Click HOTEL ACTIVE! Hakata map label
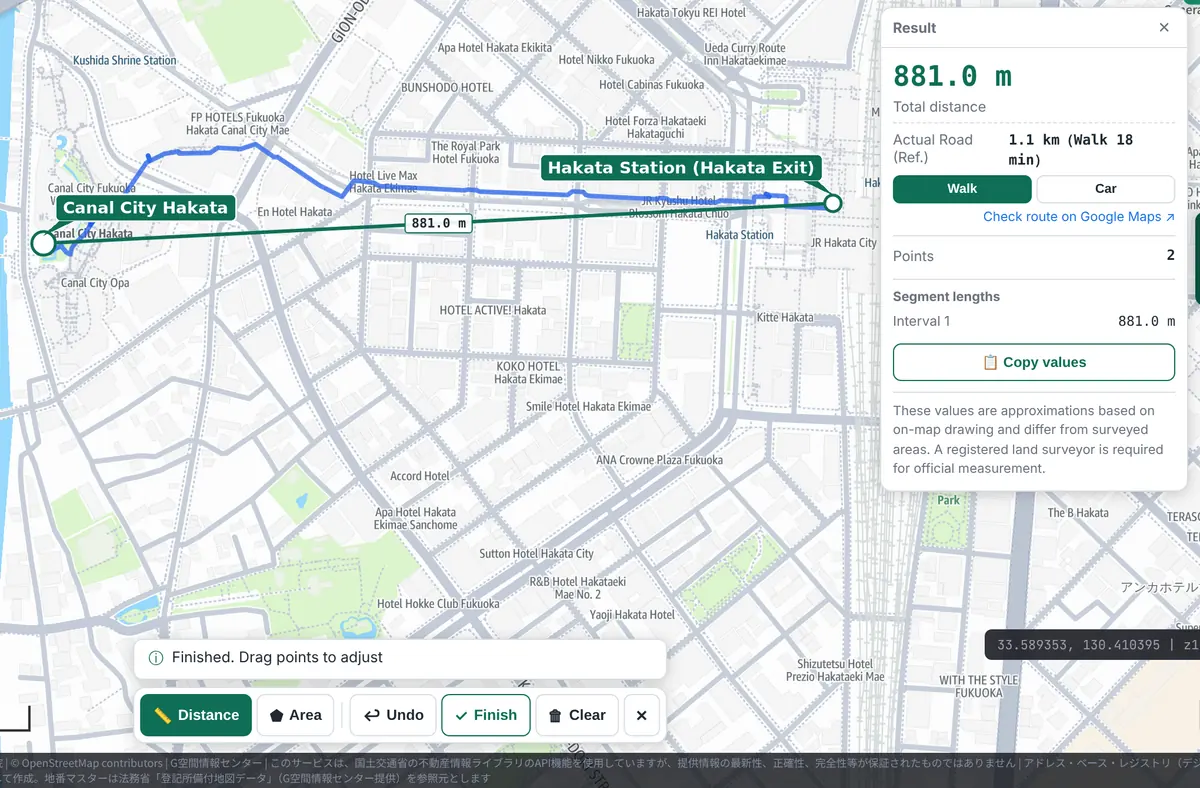 coord(493,310)
